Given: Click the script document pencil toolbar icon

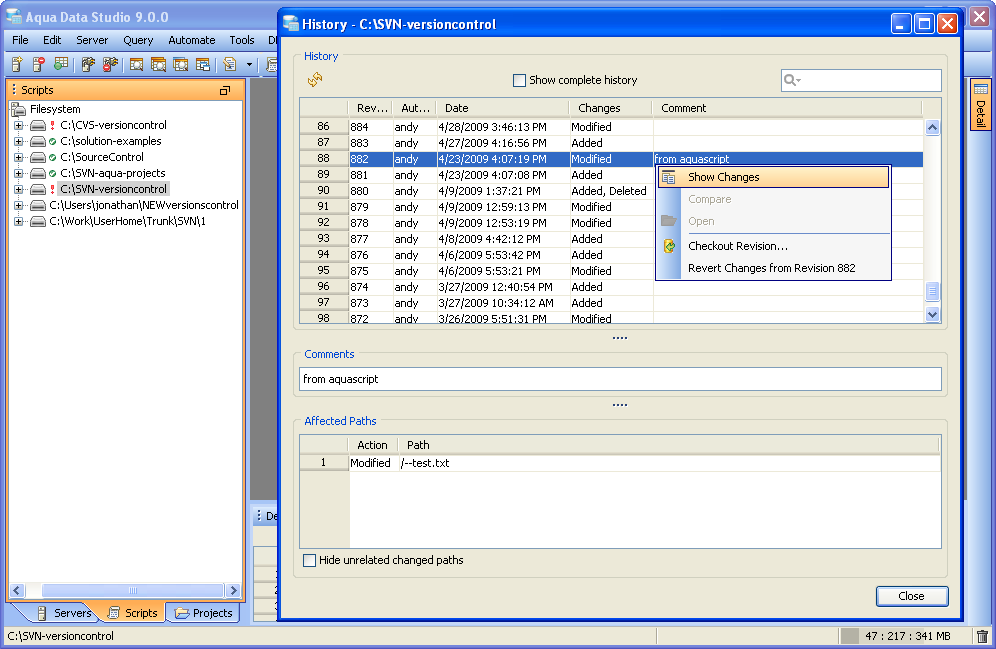Looking at the screenshot, I should point(230,64).
